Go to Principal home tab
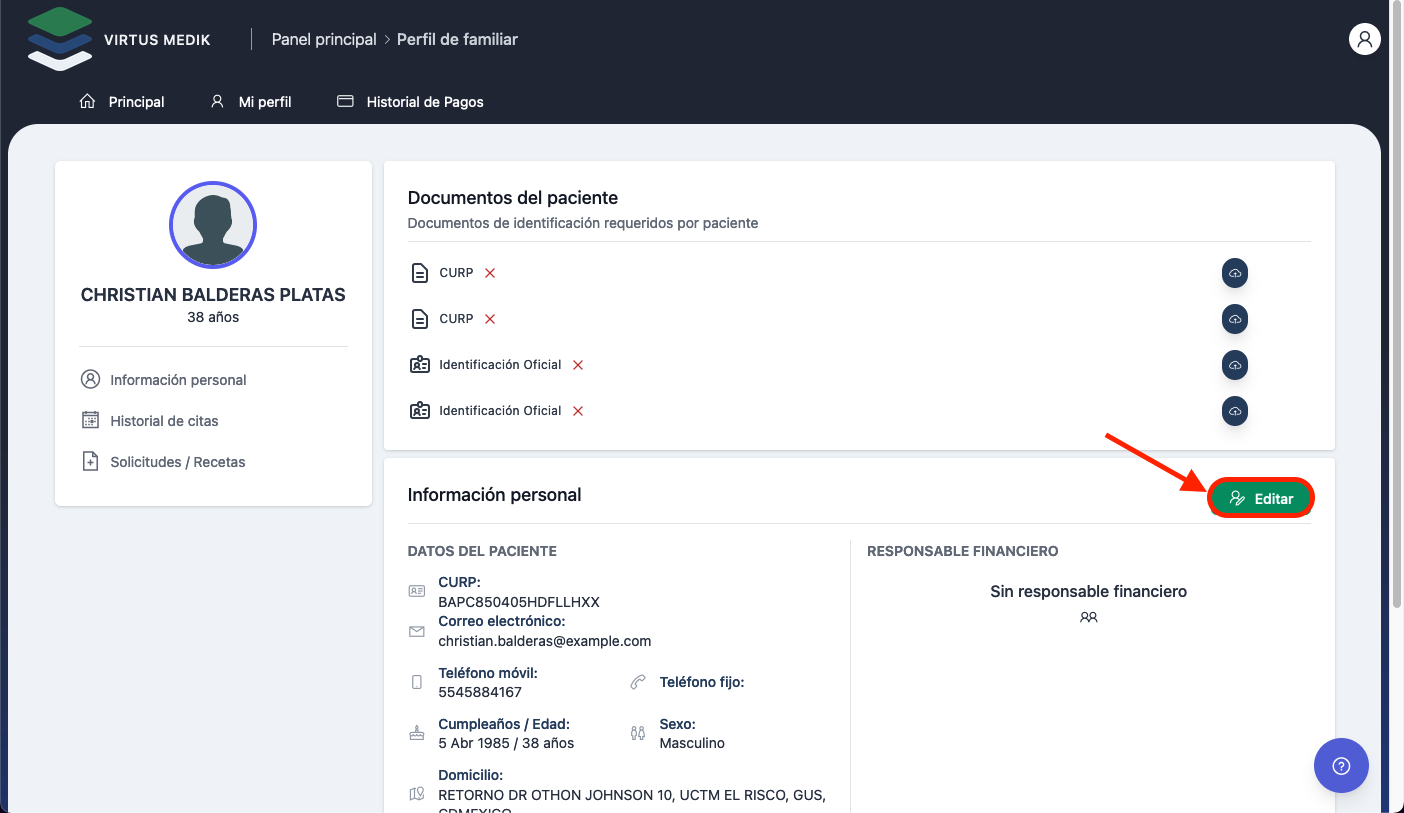1404x813 pixels. (x=122, y=102)
